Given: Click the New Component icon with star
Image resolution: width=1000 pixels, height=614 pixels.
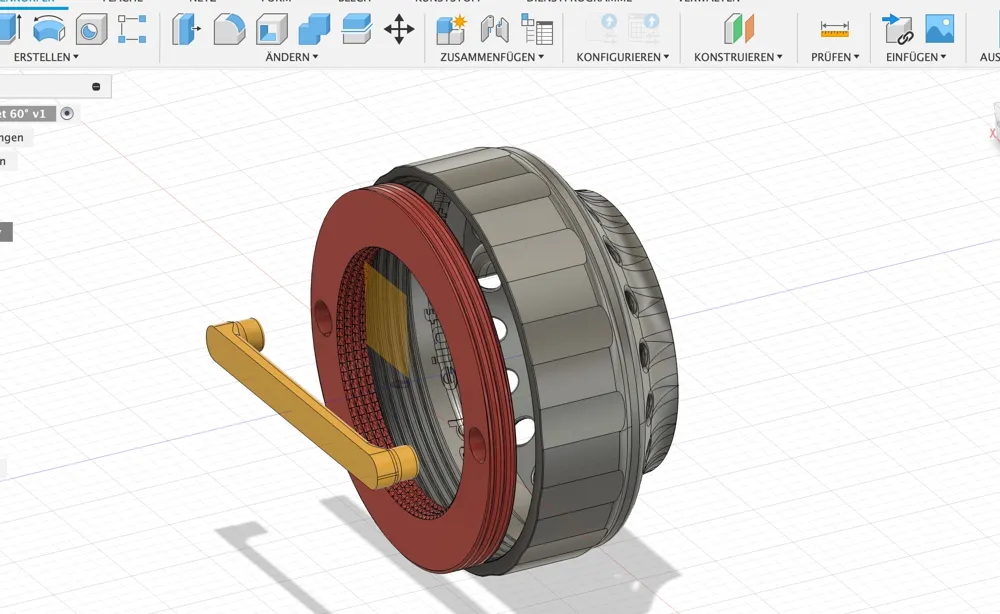Looking at the screenshot, I should pyautogui.click(x=452, y=29).
